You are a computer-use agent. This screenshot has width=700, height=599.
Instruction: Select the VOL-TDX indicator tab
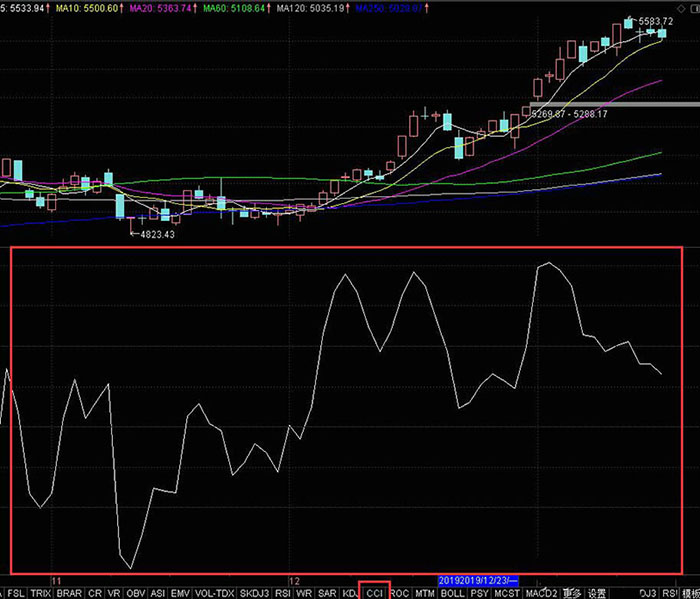214,593
